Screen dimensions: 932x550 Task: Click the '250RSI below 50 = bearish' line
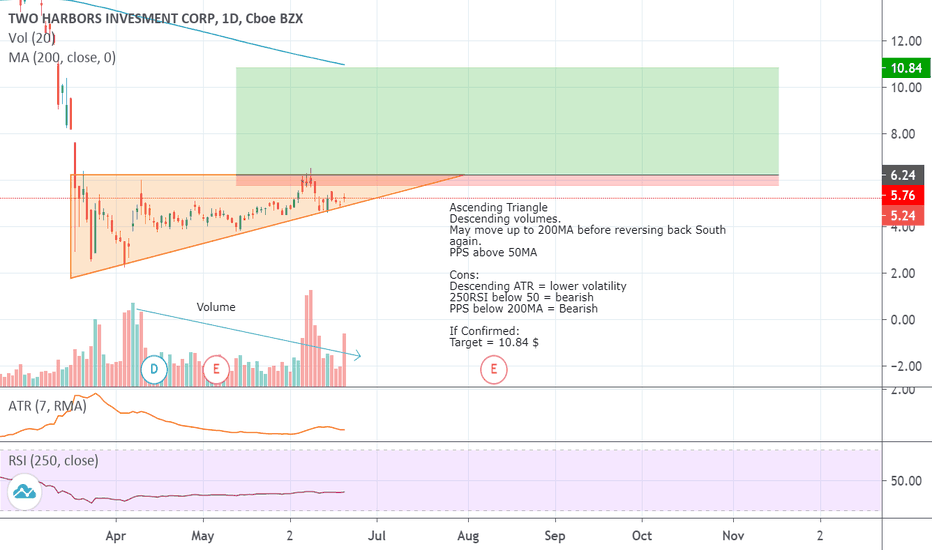point(521,297)
